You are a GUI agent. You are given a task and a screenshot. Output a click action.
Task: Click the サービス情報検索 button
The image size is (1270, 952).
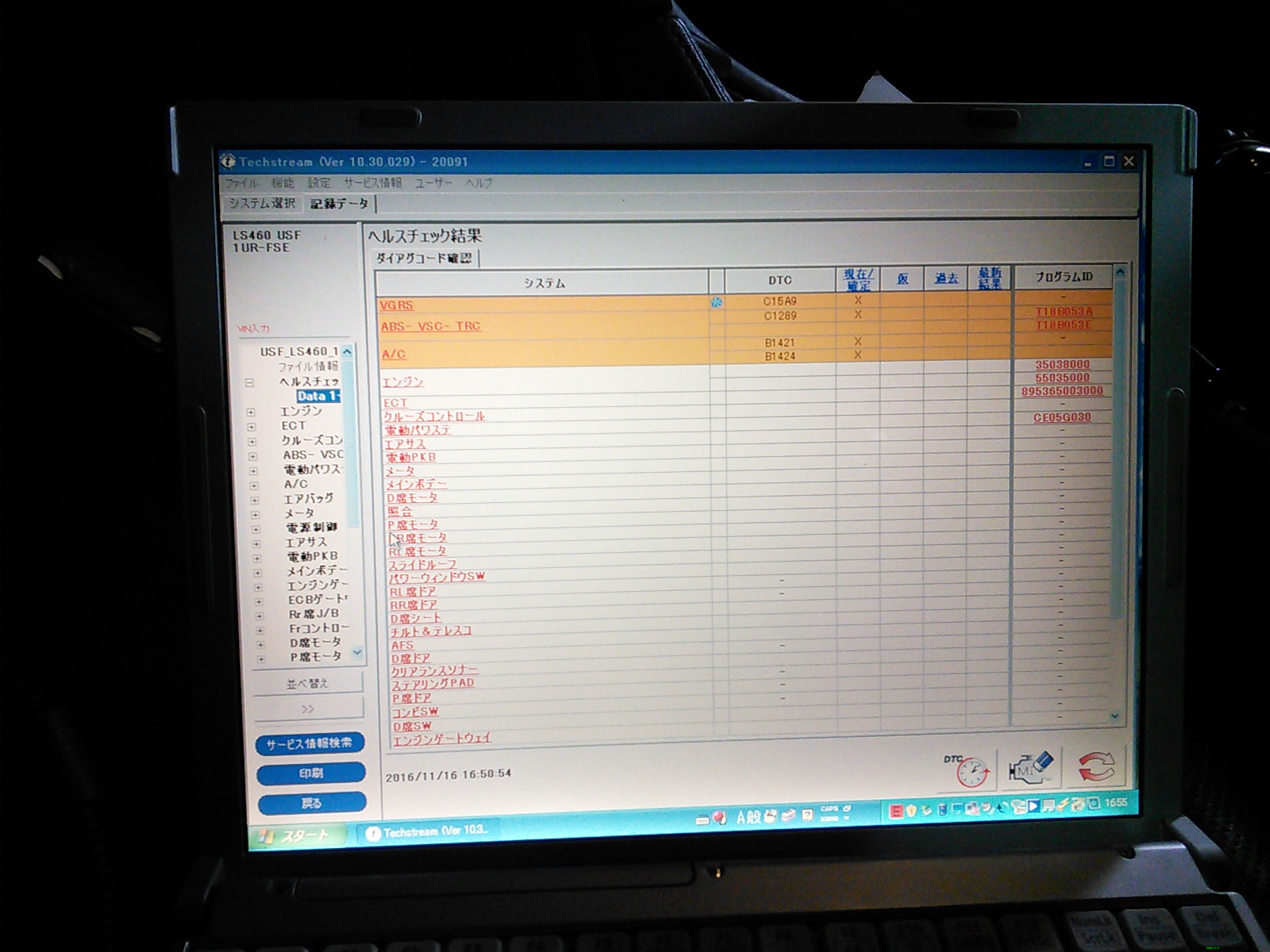click(310, 743)
